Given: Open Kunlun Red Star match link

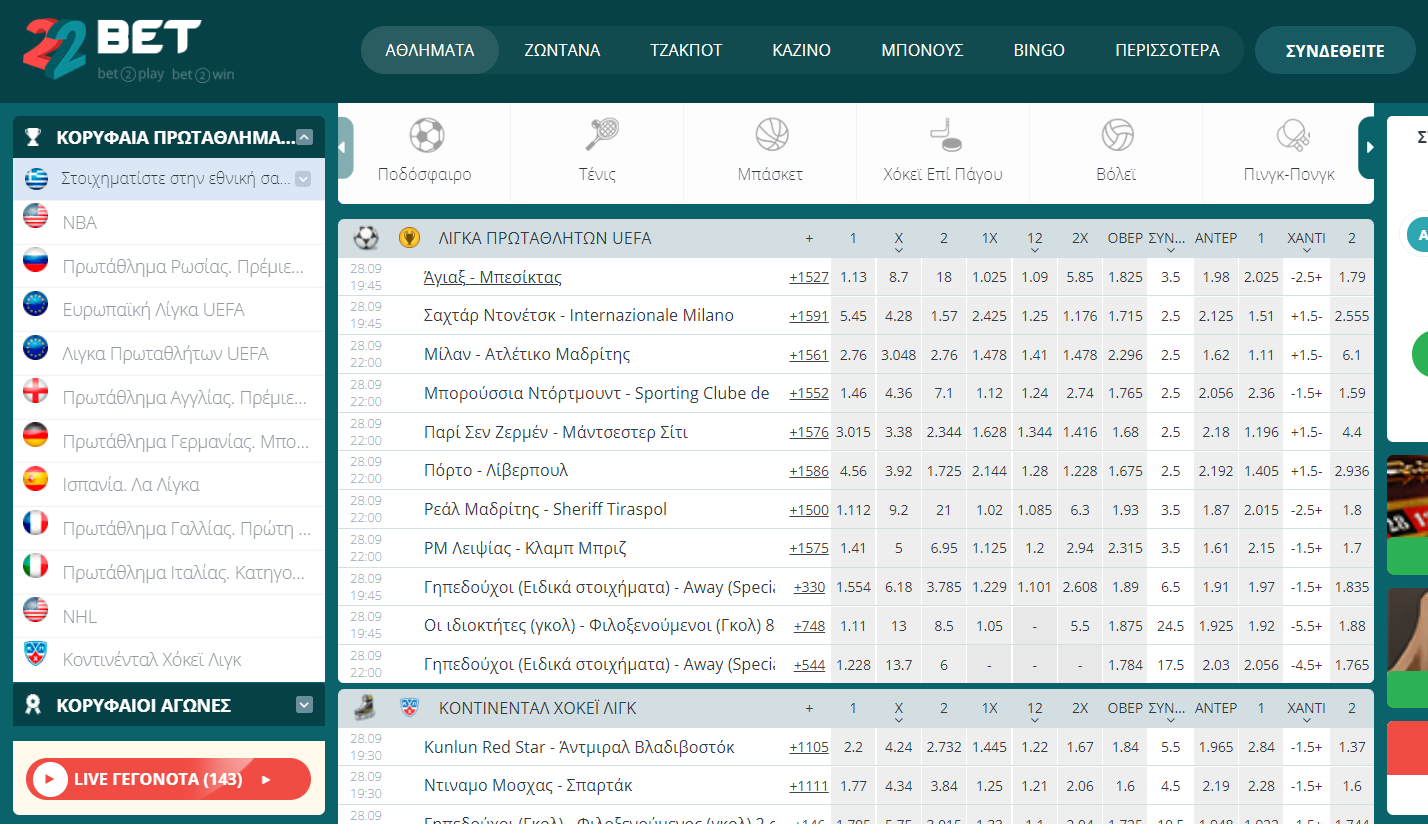Looking at the screenshot, I should [579, 747].
